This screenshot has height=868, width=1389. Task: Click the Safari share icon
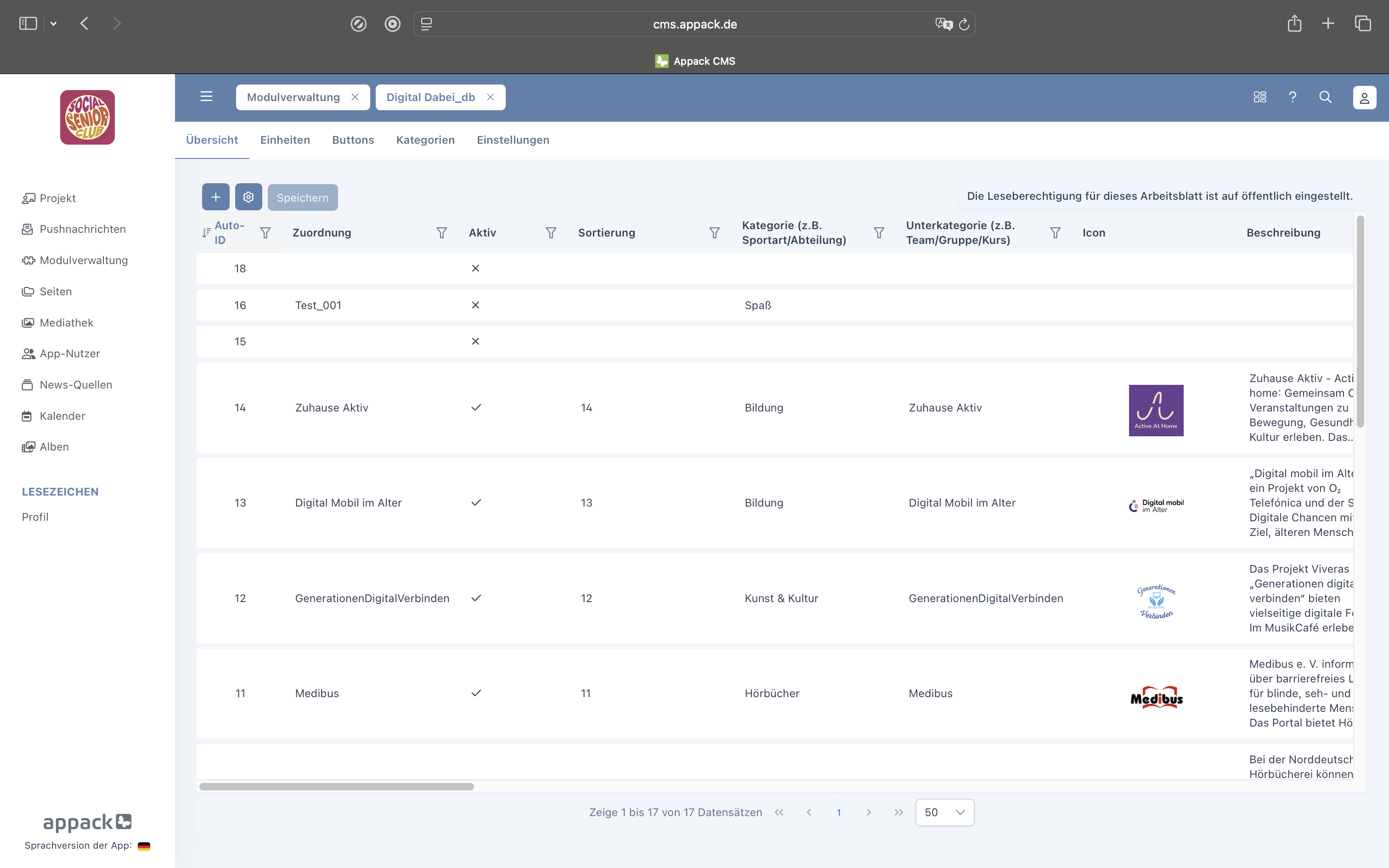[1294, 23]
